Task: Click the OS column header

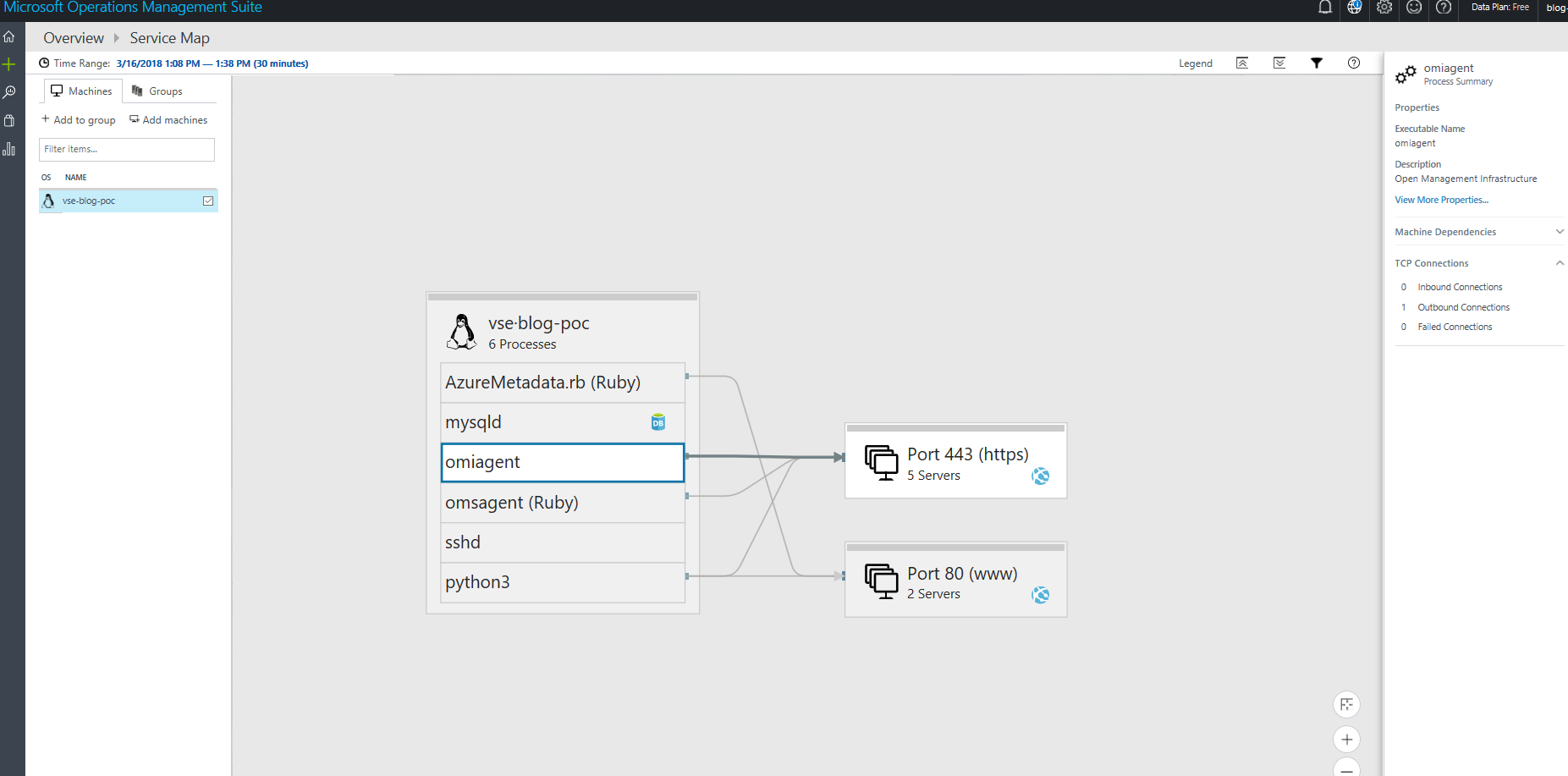Action: (x=46, y=177)
